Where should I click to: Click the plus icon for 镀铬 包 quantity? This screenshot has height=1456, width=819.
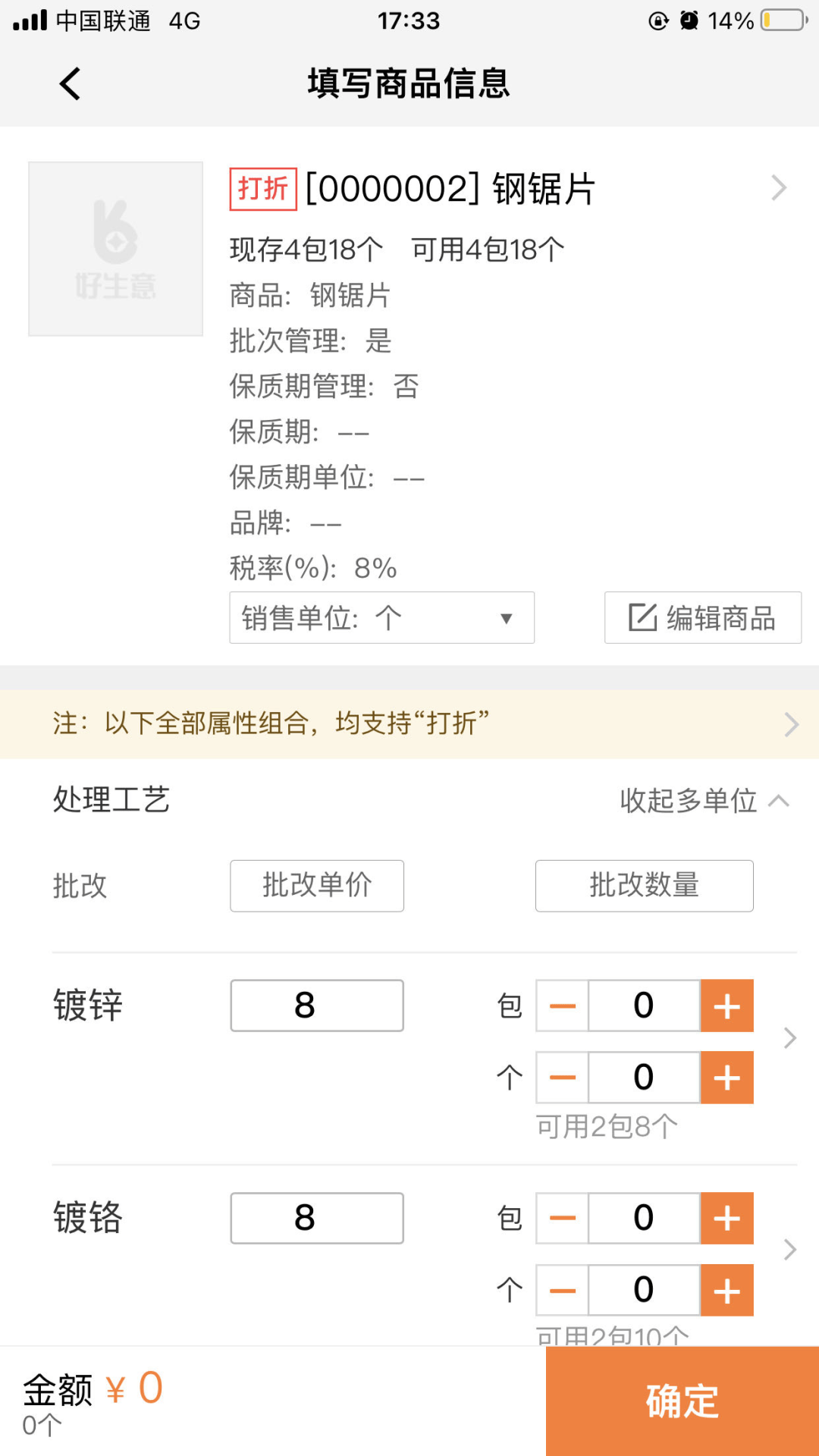726,1218
